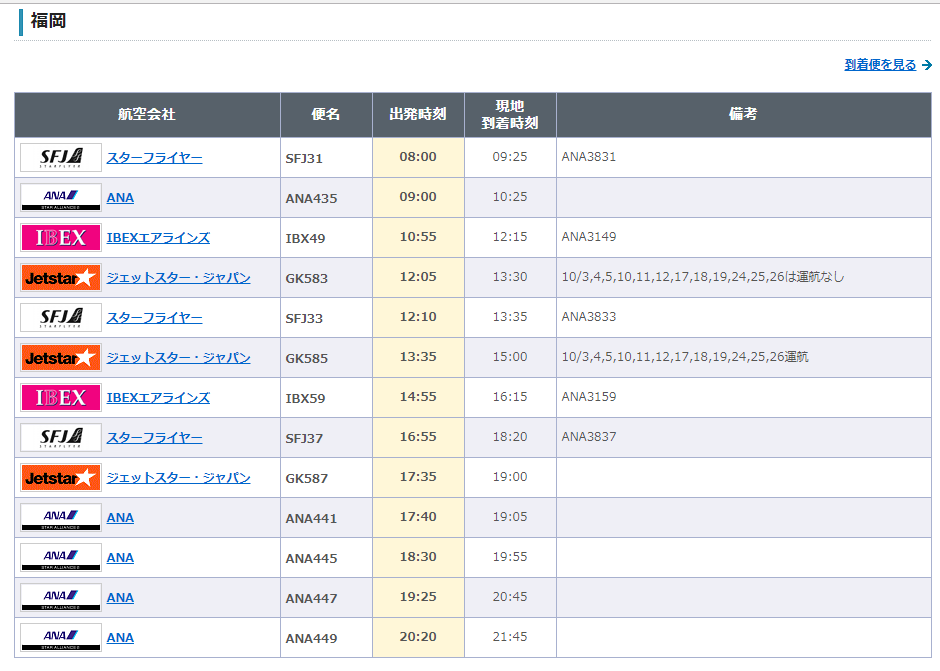Open the 到着便を見る arrivals link
The image size is (940, 671).
coord(880,65)
